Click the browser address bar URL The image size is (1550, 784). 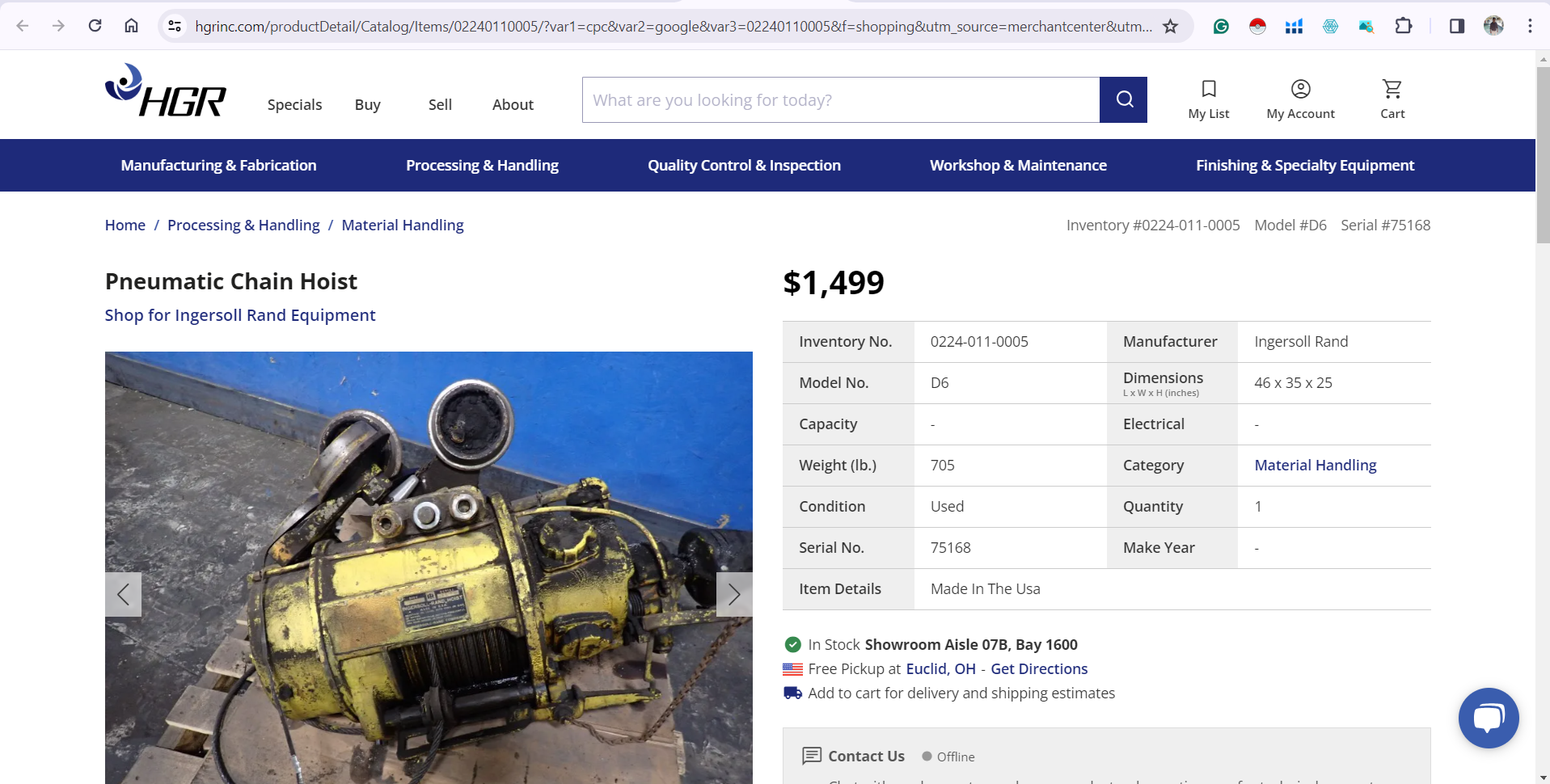674,26
